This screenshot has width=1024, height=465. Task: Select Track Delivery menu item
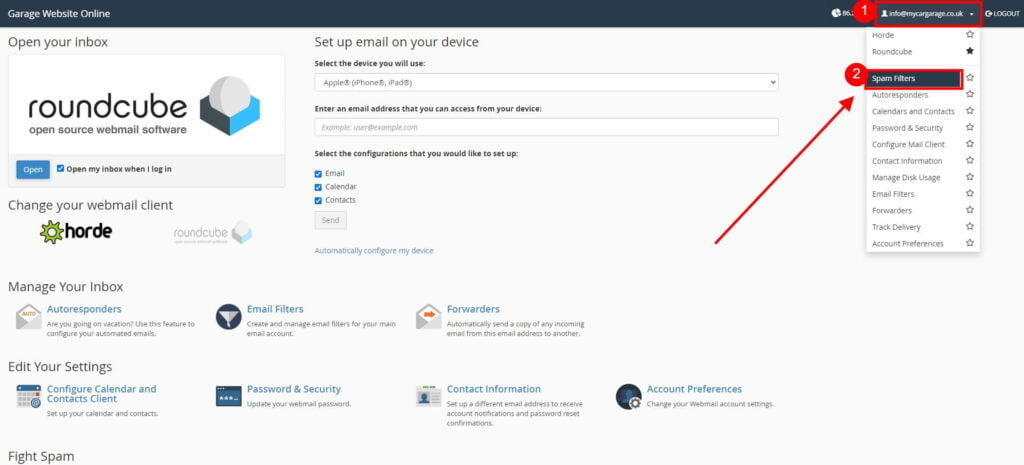pos(896,227)
